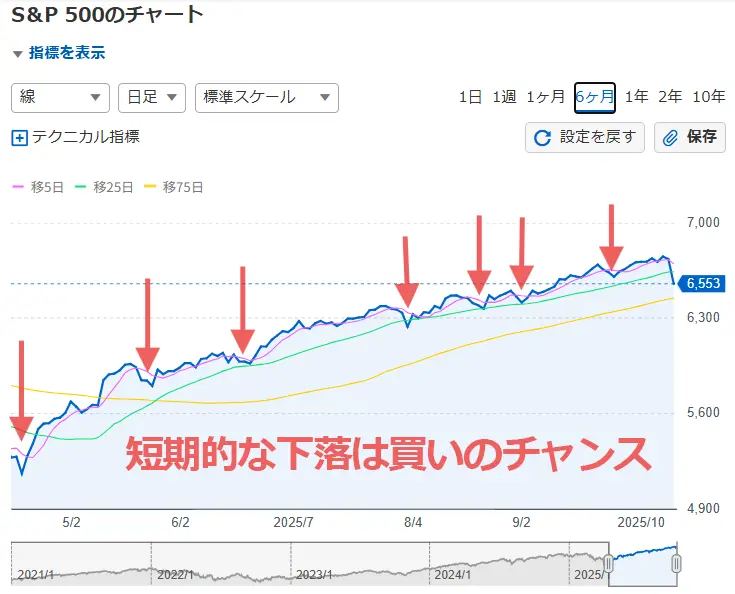Click the 7,000 price axis label
The width and height of the screenshot is (735, 594).
(703, 223)
